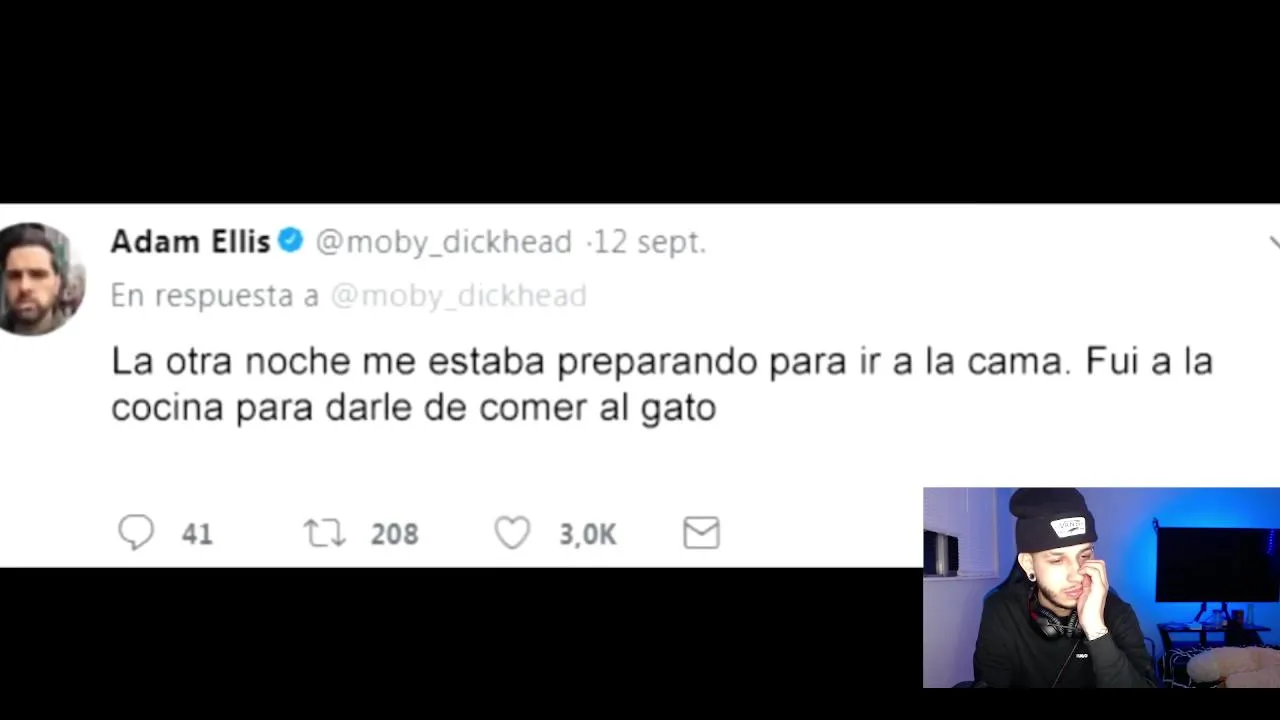The width and height of the screenshot is (1280, 720).
Task: Click the reply count 41
Action: (x=197, y=534)
